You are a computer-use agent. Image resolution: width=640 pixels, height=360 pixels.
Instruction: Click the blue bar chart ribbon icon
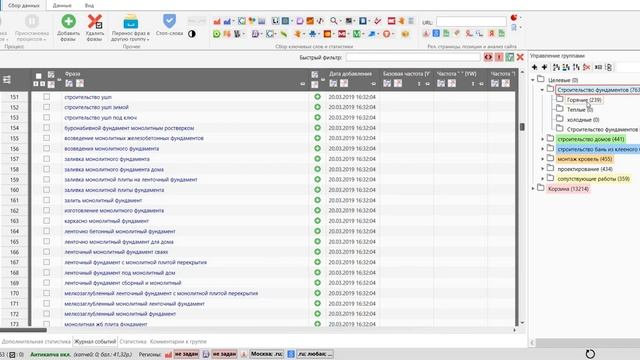click(x=227, y=21)
